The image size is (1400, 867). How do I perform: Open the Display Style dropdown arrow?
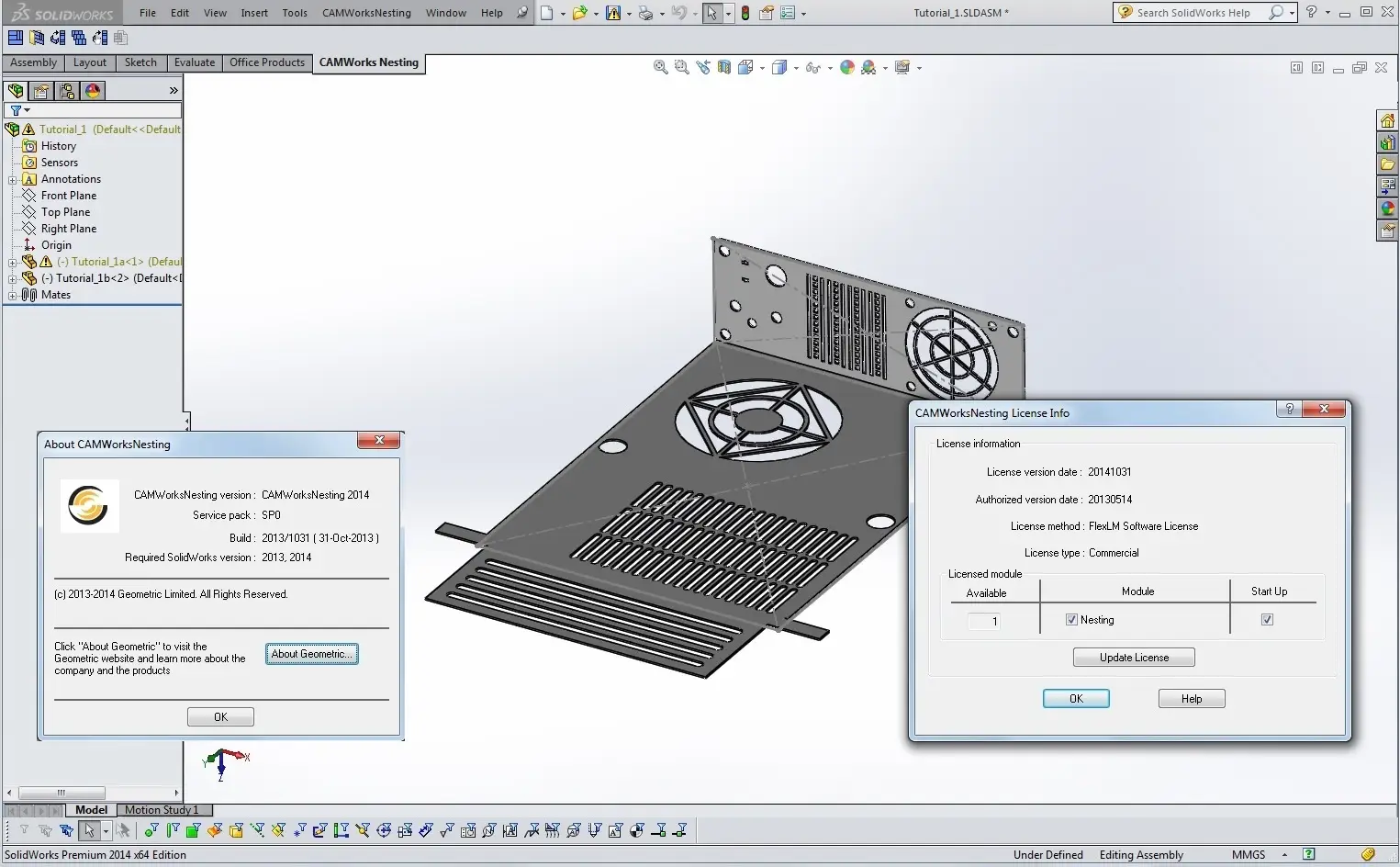tap(796, 68)
